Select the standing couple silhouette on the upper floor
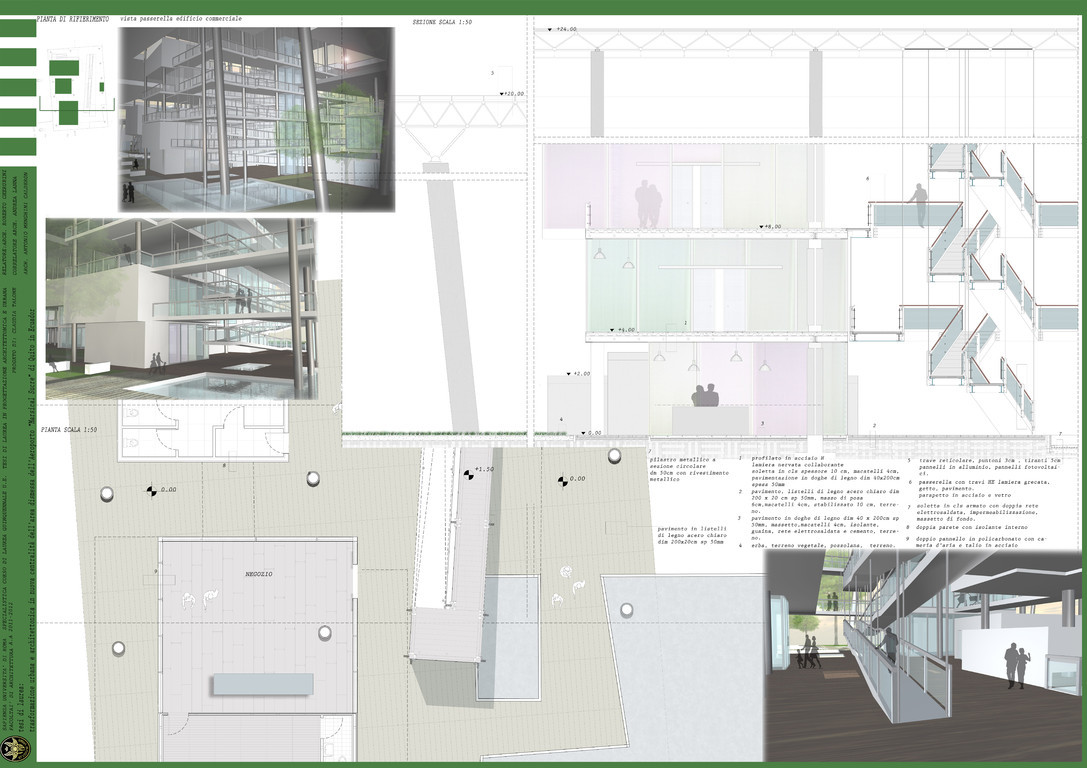 tap(648, 204)
